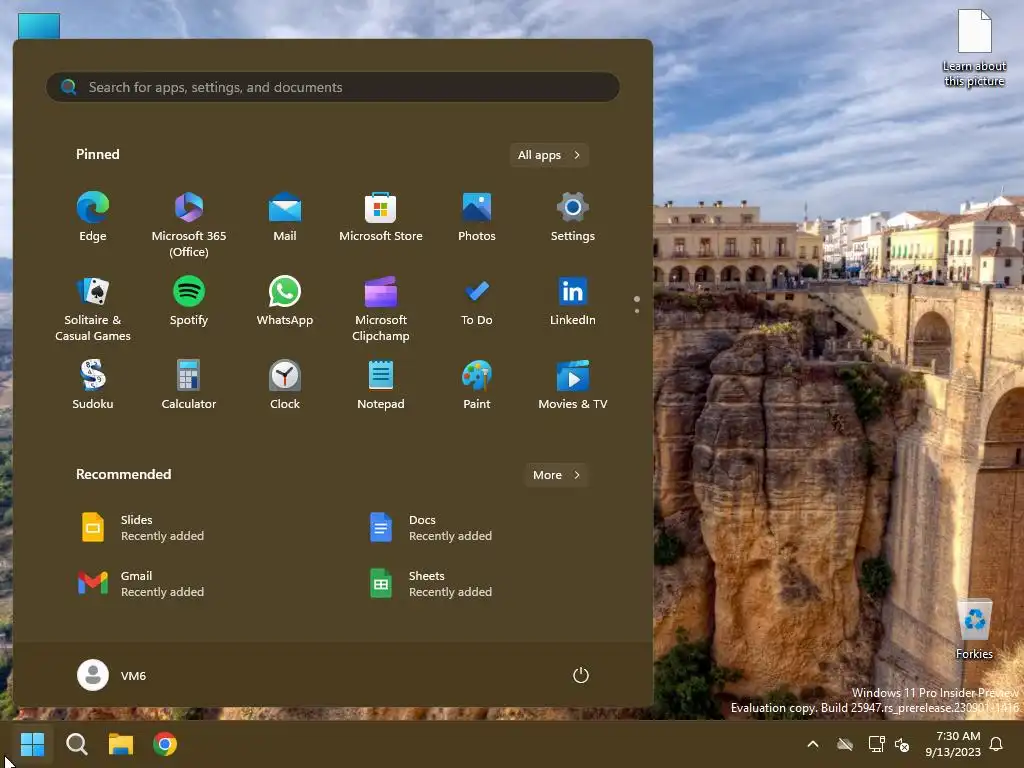This screenshot has height=768, width=1024.
Task: Expand hidden system tray icons
Action: [813, 744]
